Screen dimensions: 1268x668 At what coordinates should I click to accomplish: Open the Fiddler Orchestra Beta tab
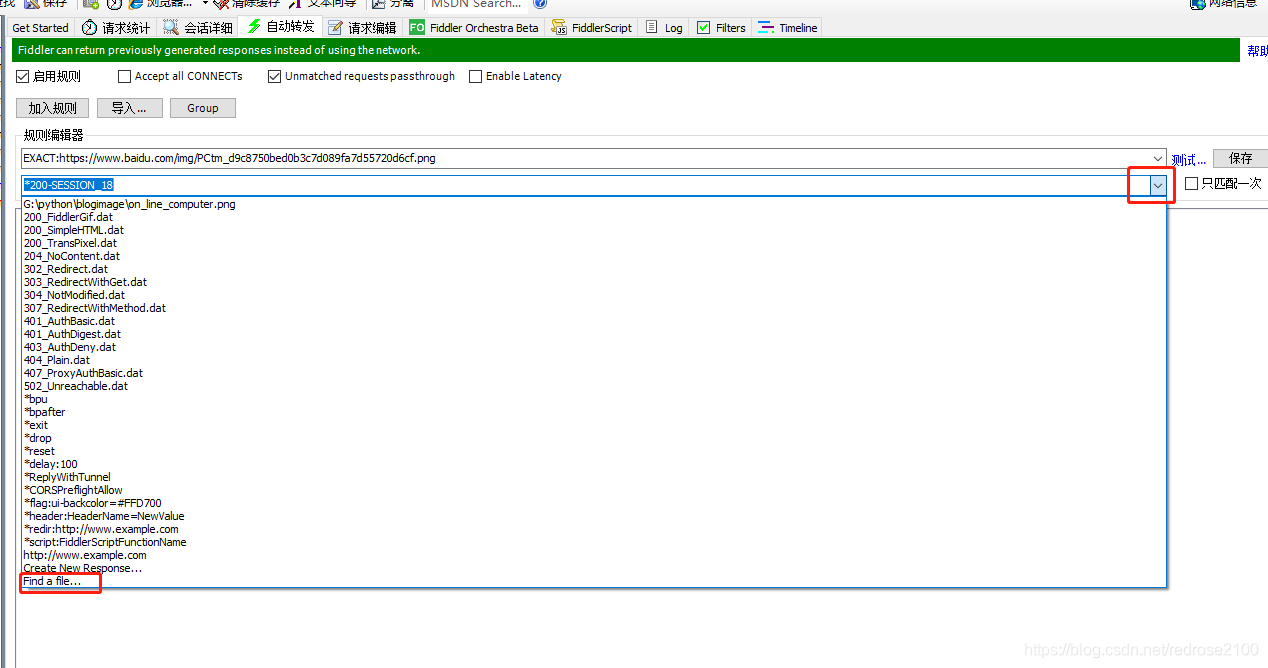[474, 28]
